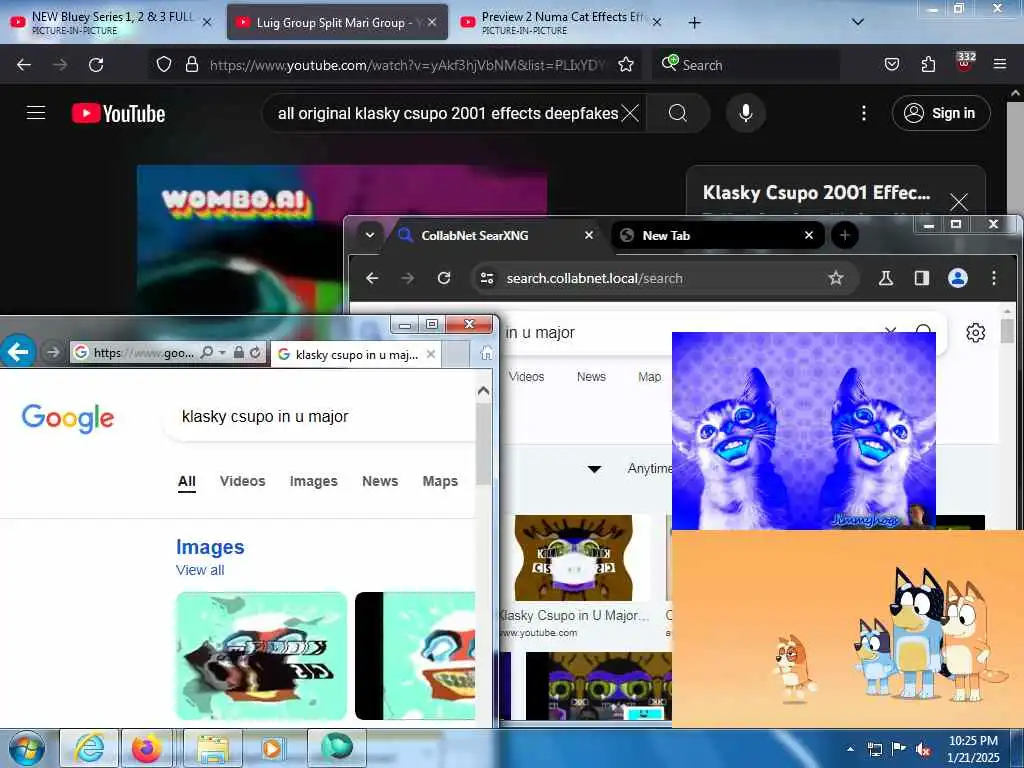Click Chrome reload button
The height and width of the screenshot is (768, 1024).
[x=444, y=278]
